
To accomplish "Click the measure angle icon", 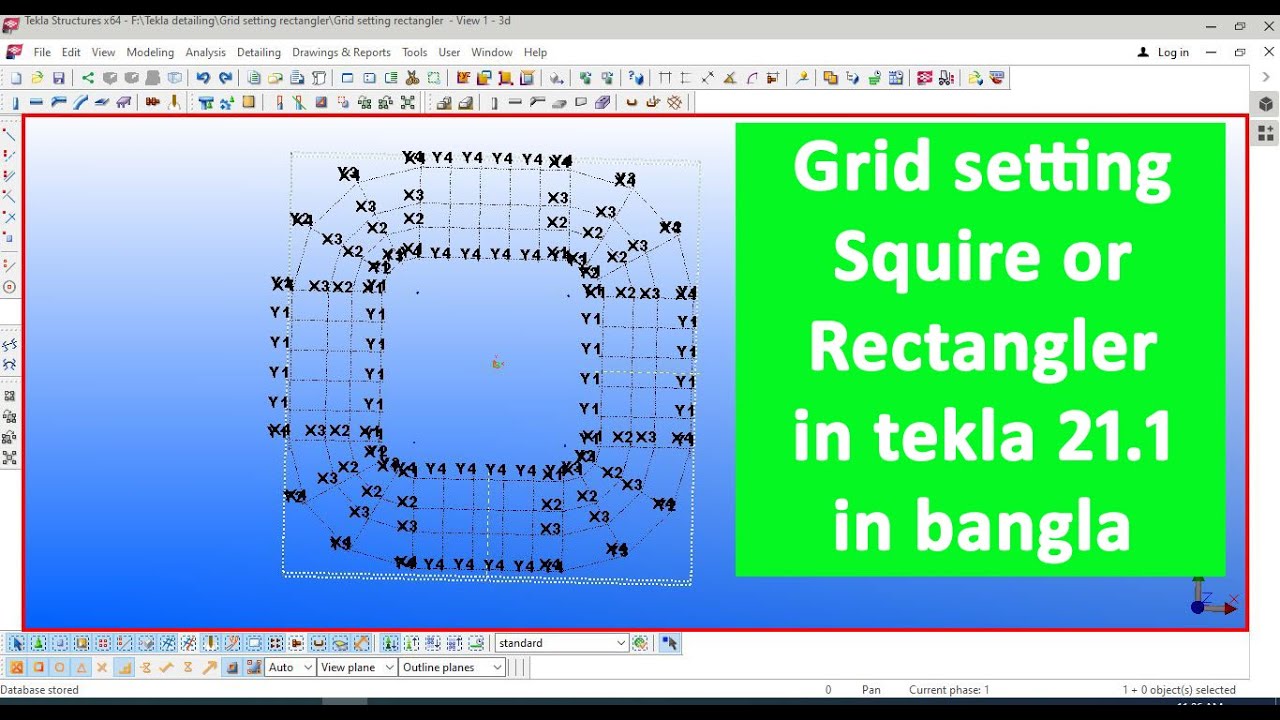I will pos(730,77).
